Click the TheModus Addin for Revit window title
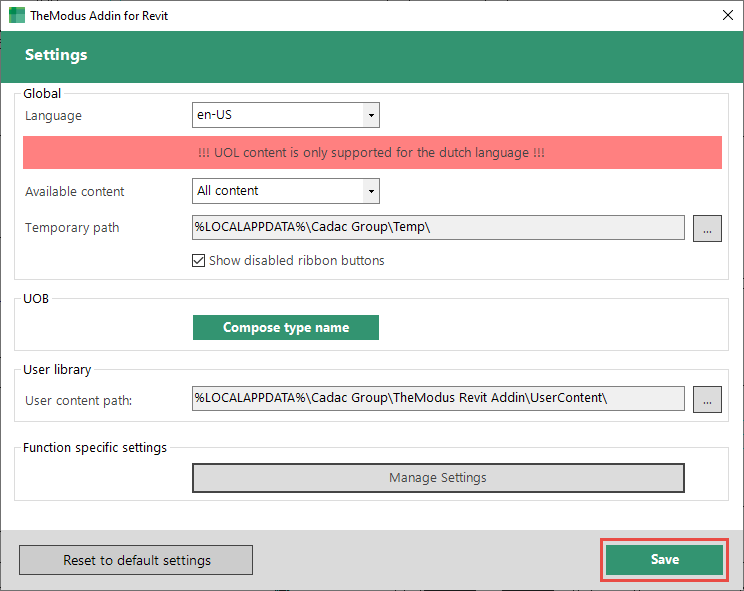 (99, 16)
